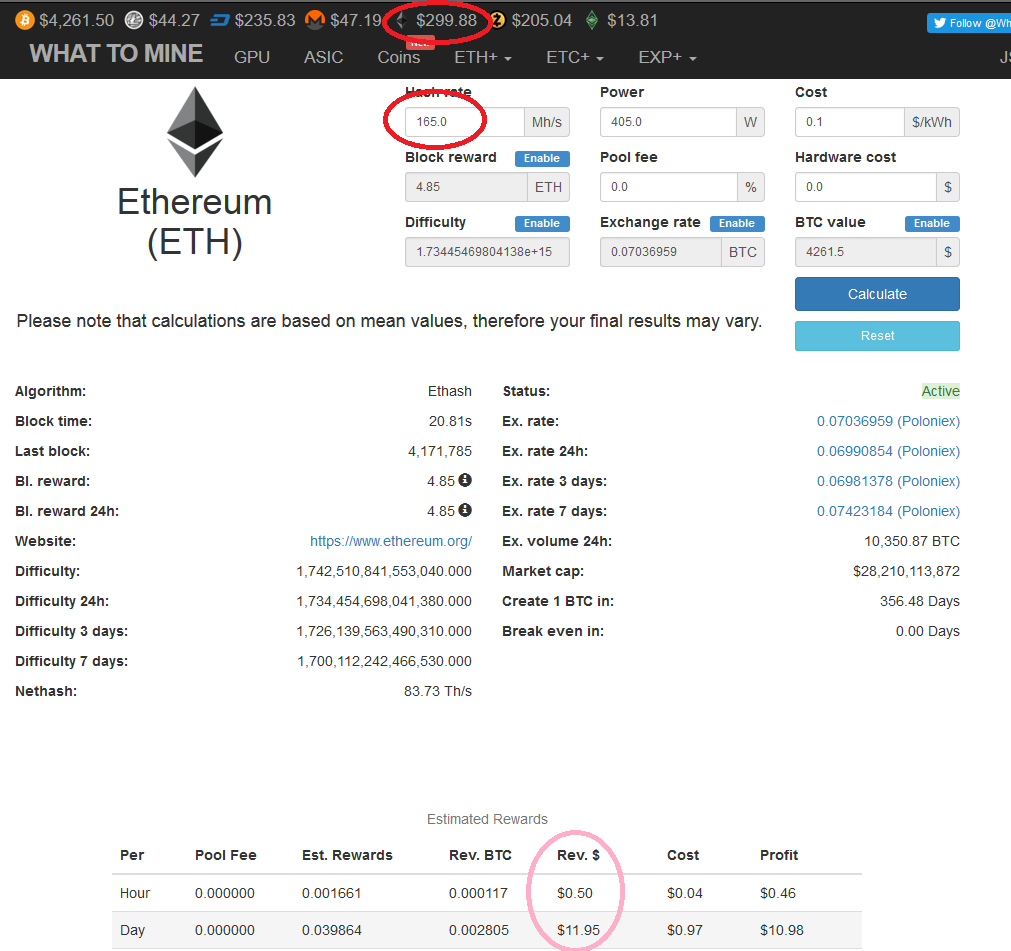Click the Calculate button

tap(877, 294)
